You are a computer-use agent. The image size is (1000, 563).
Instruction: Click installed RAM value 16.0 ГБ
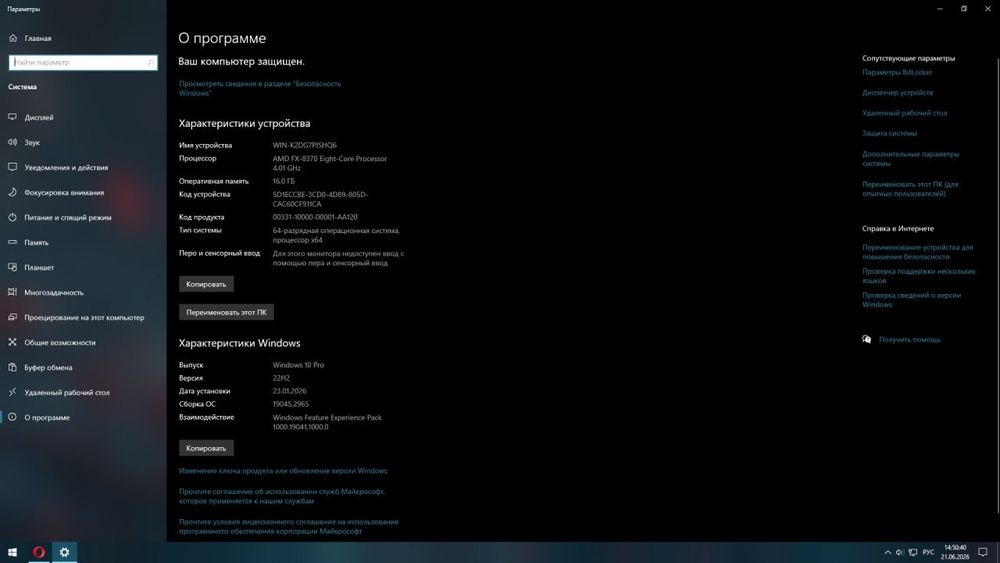(284, 181)
